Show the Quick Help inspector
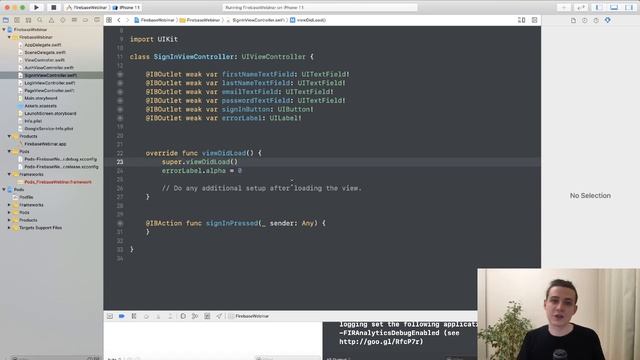The image size is (640, 360). [596, 20]
